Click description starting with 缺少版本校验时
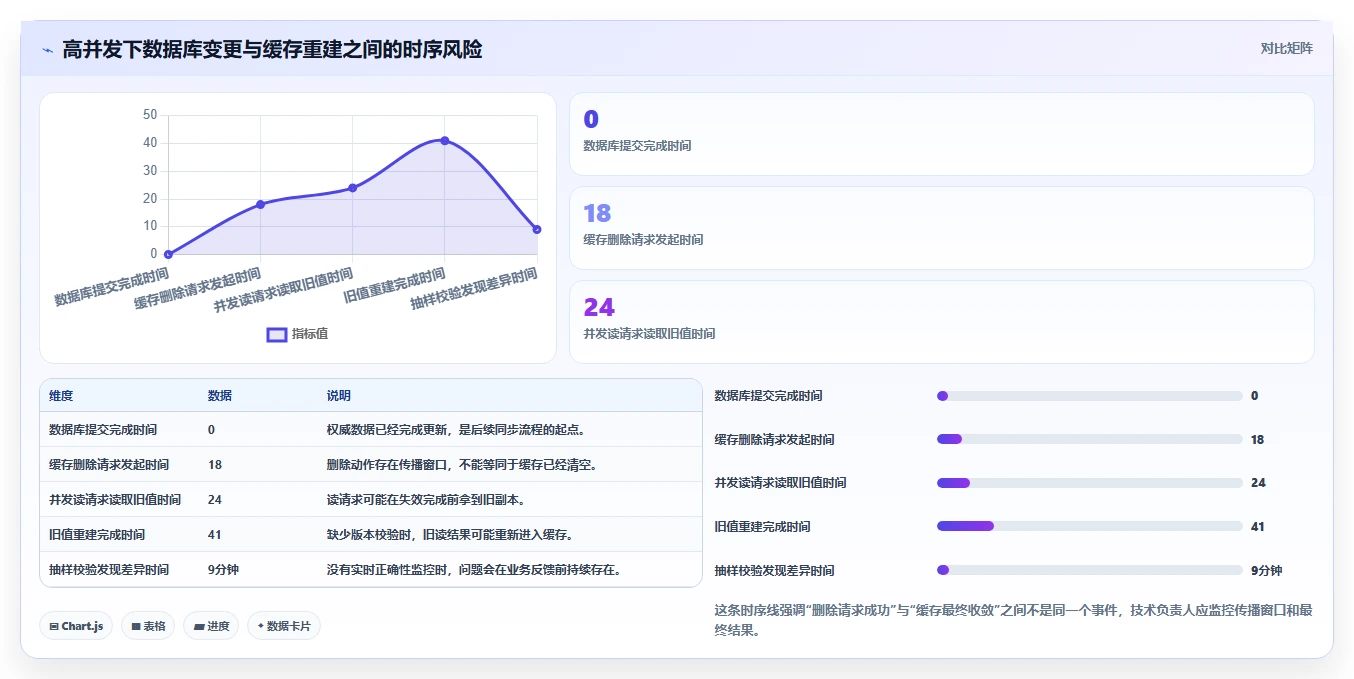 pos(450,534)
